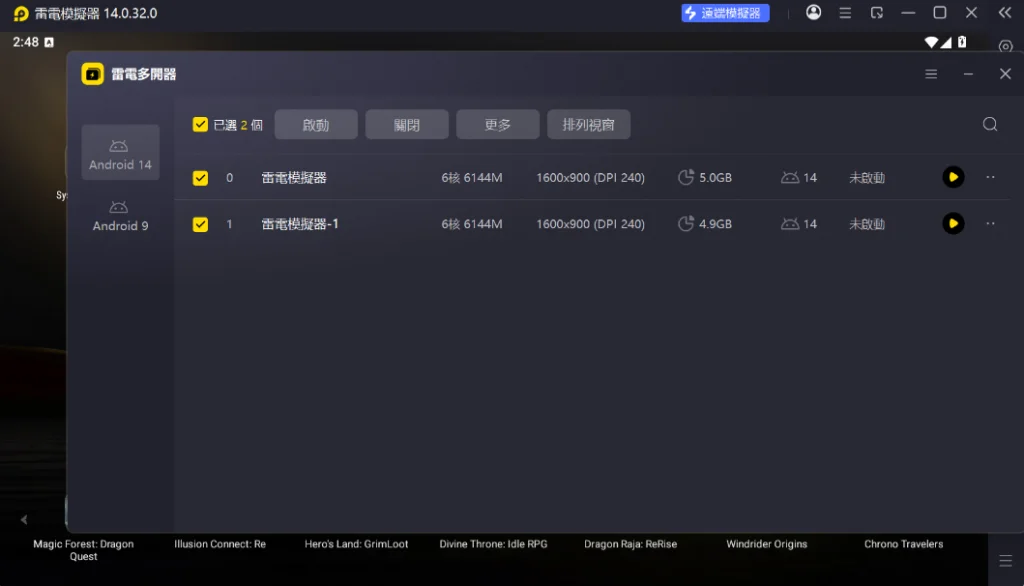Expand the 更多 options button
Image resolution: width=1024 pixels, height=586 pixels.
(x=498, y=124)
